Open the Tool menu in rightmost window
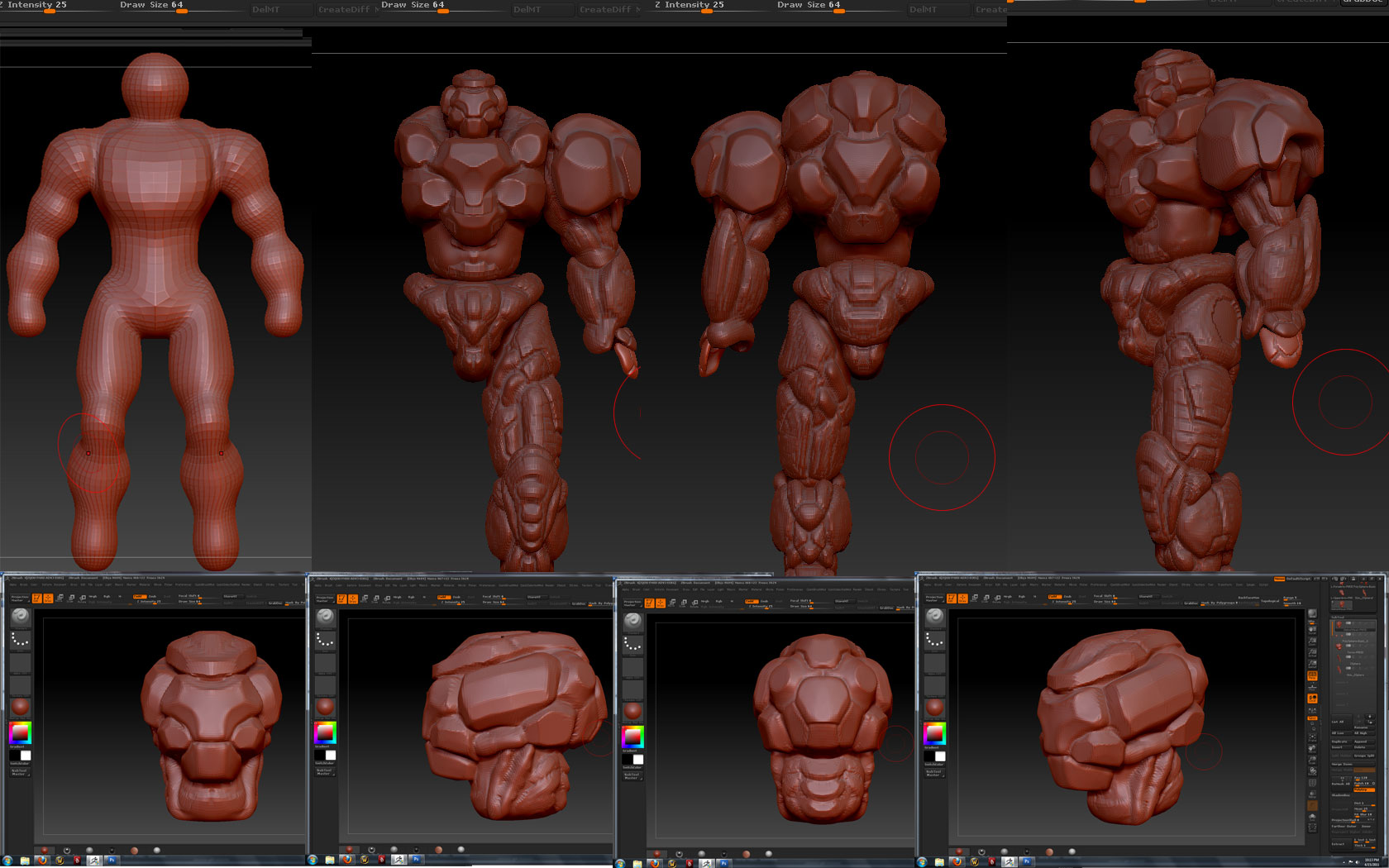1389x868 pixels. pos(1210,584)
